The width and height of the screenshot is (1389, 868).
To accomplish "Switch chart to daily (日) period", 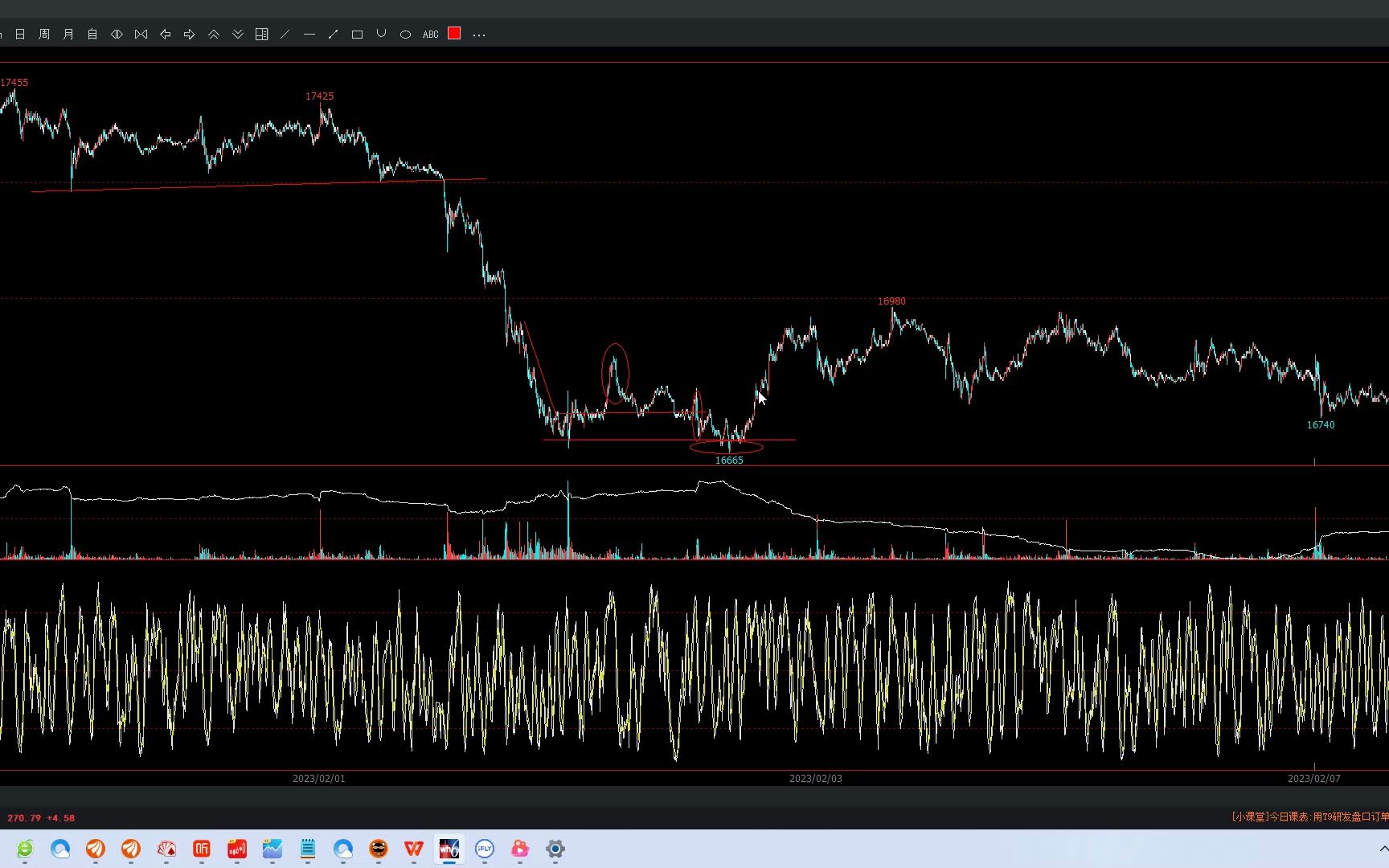I will coord(20,35).
